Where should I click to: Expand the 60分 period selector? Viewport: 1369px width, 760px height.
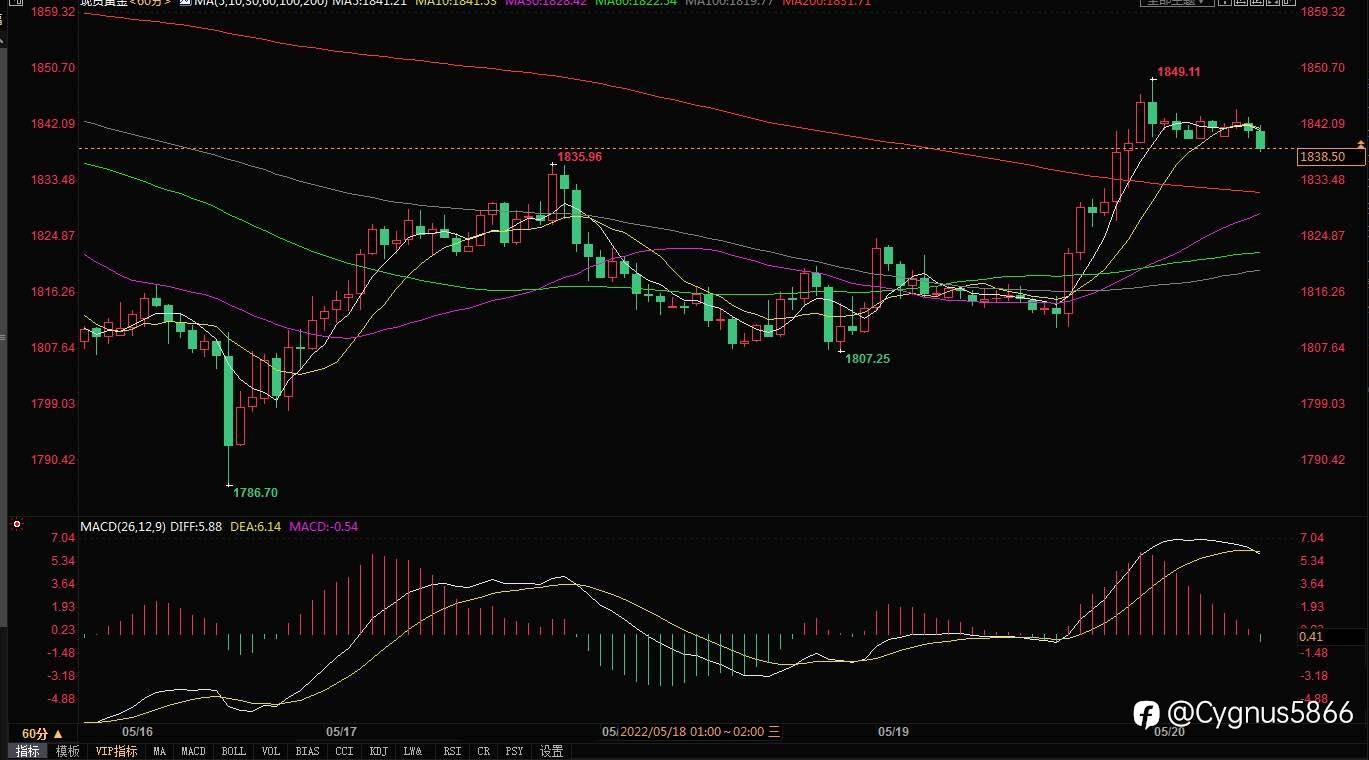pos(42,733)
